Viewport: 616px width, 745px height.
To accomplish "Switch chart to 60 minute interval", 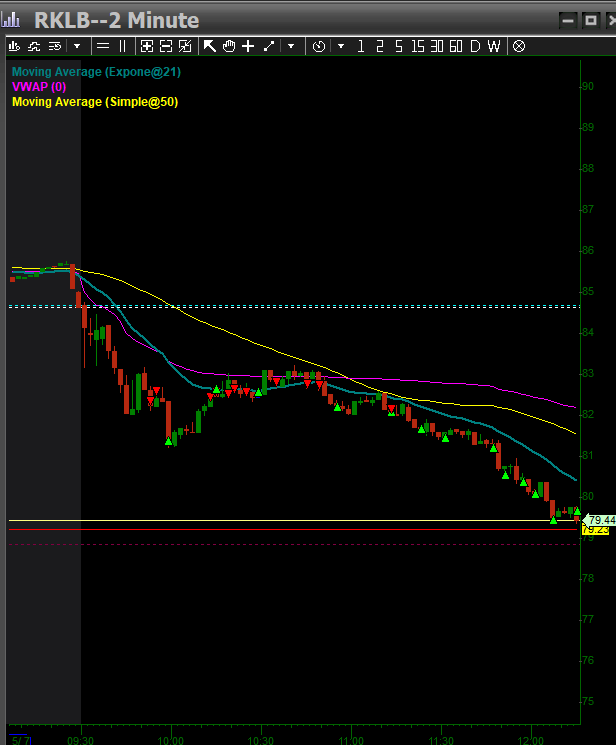I will pos(456,46).
